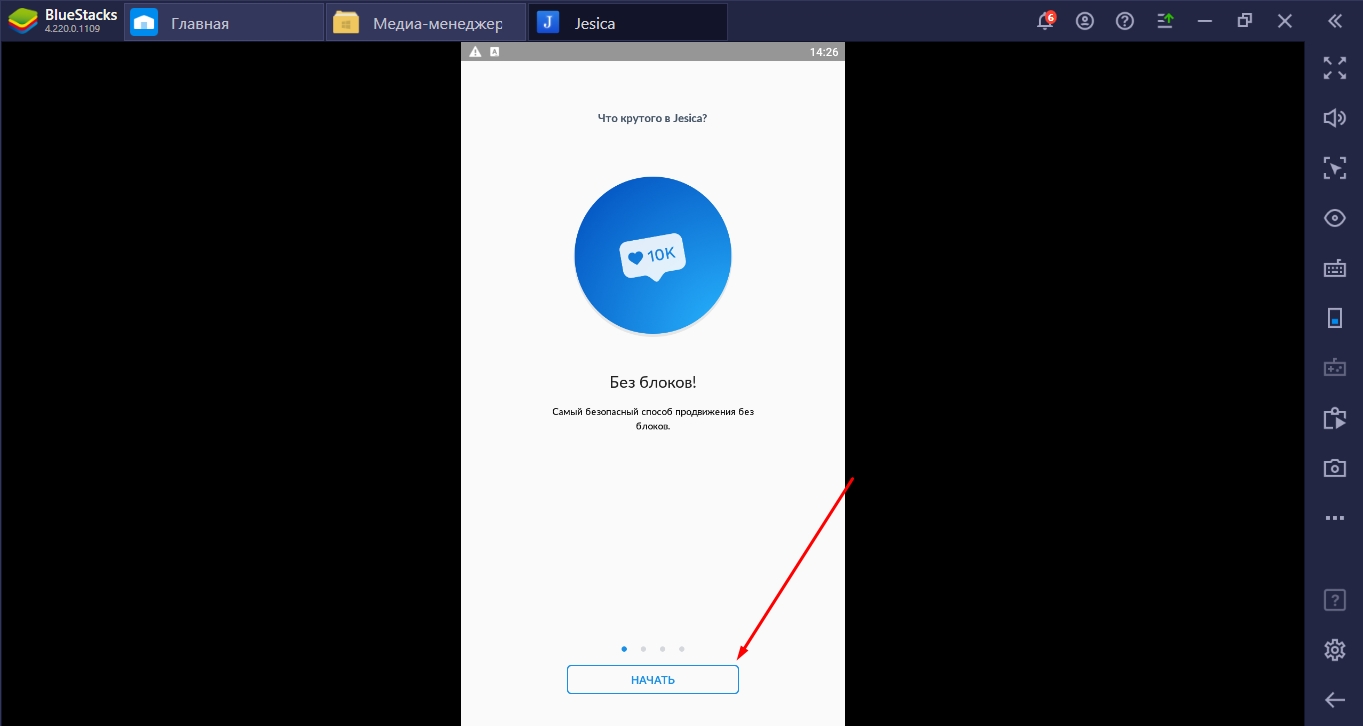Click the rotate device phone icon
This screenshot has height=726, width=1363.
click(x=1334, y=318)
